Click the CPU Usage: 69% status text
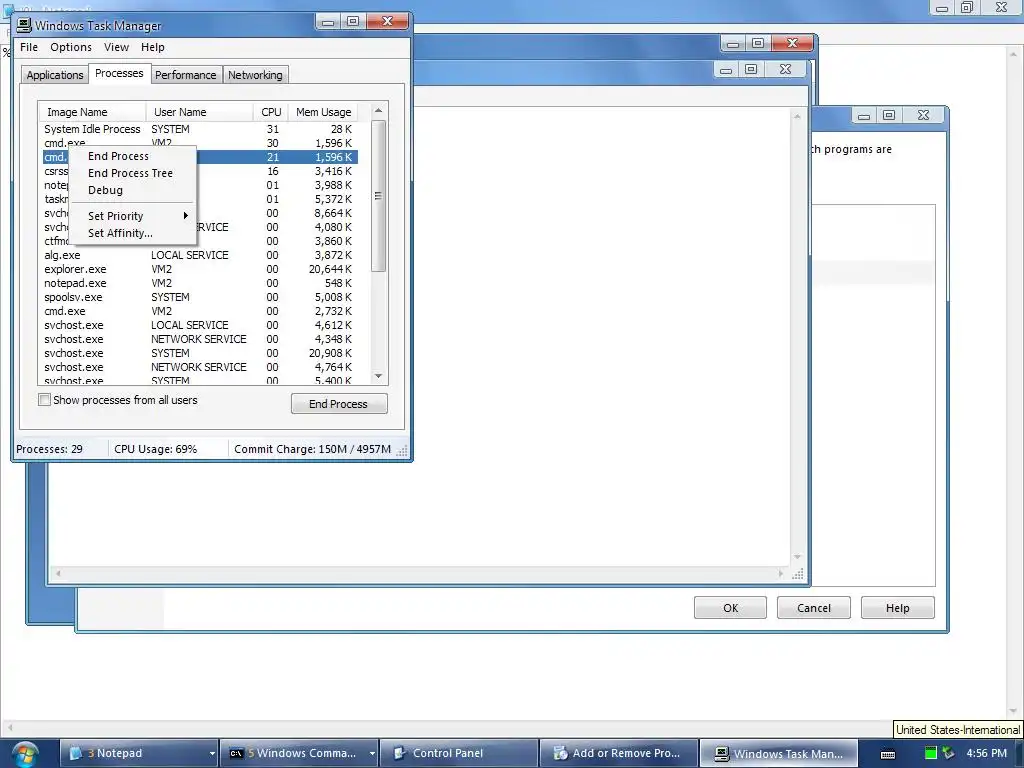This screenshot has height=768, width=1024. coord(155,449)
